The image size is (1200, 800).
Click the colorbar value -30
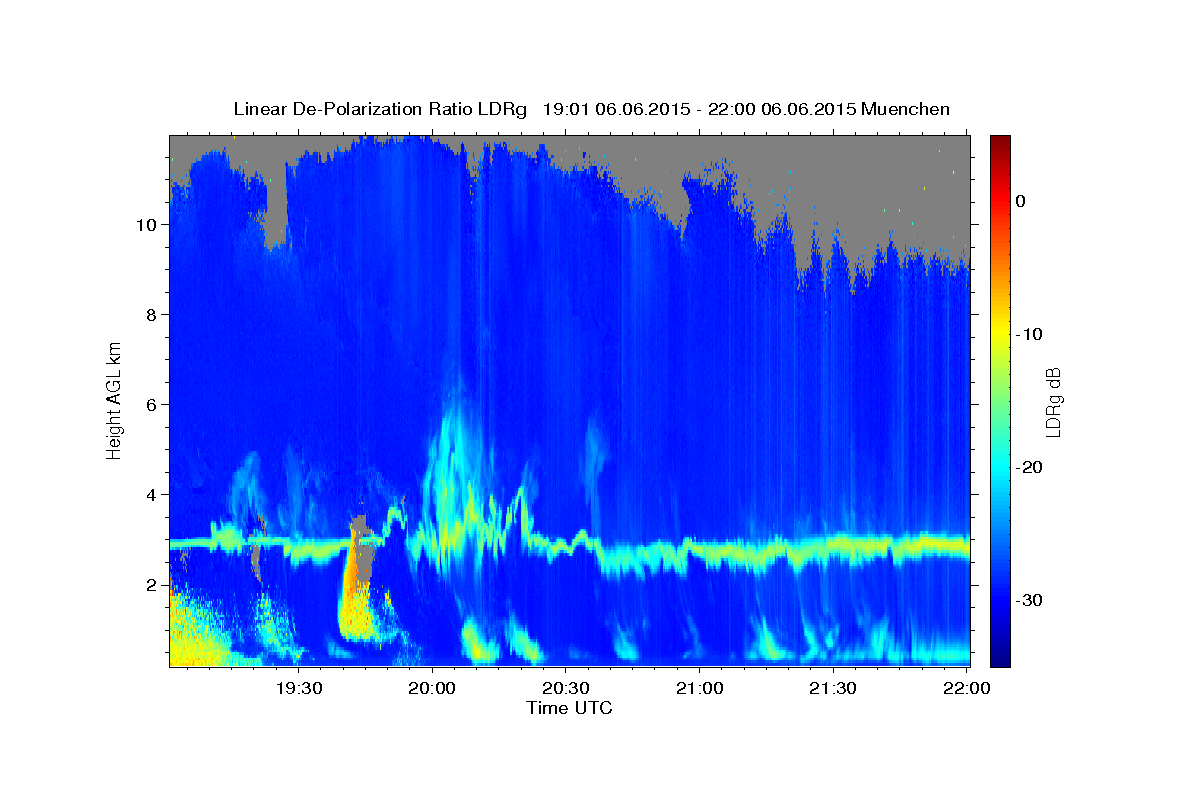1030,600
